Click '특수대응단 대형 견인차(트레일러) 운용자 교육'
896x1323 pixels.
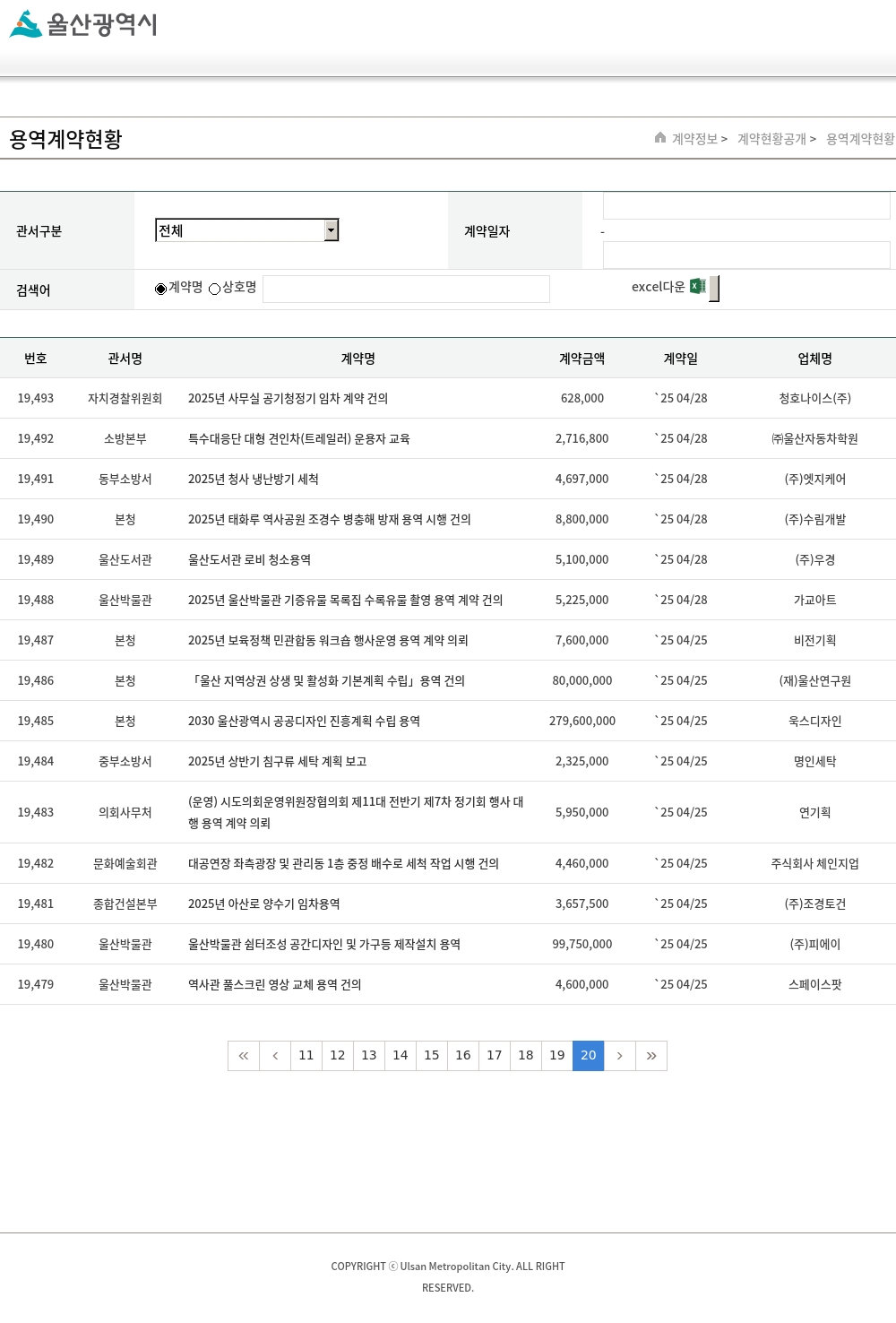pyautogui.click(x=298, y=439)
